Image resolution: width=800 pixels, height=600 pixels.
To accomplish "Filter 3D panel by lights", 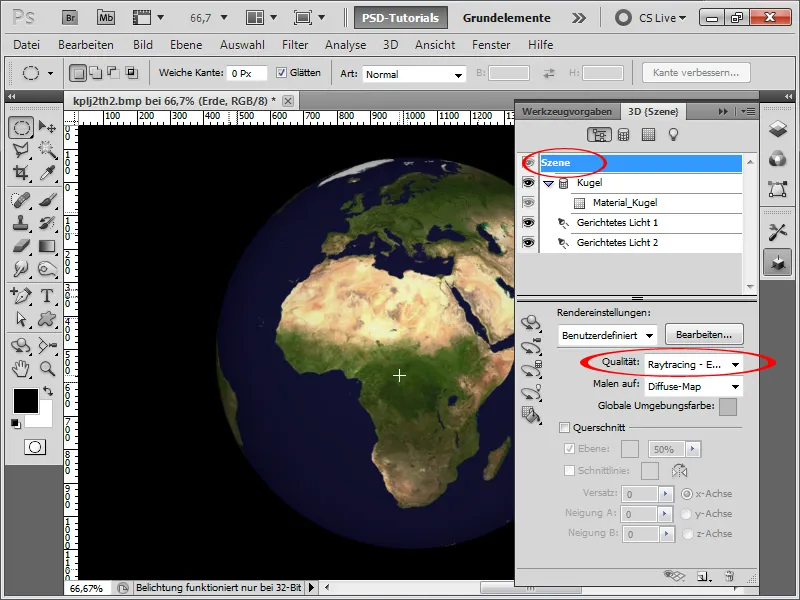I will pyautogui.click(x=673, y=135).
